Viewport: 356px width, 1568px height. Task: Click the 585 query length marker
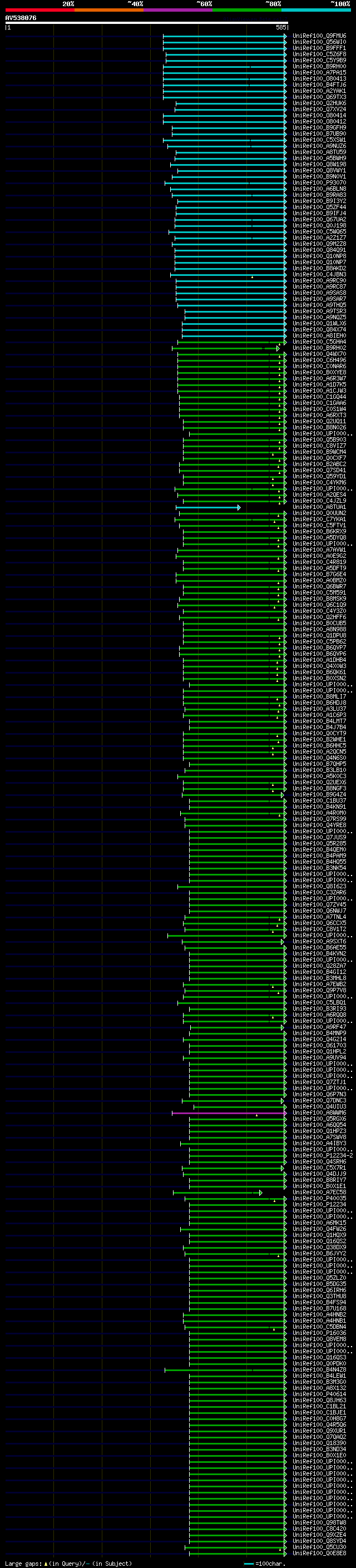[x=281, y=27]
